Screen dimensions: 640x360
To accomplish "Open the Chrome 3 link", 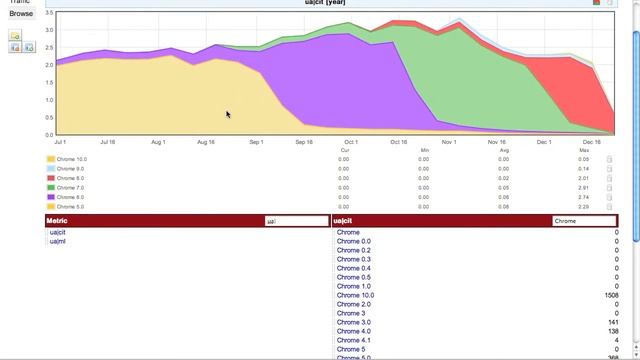I will (351, 313).
